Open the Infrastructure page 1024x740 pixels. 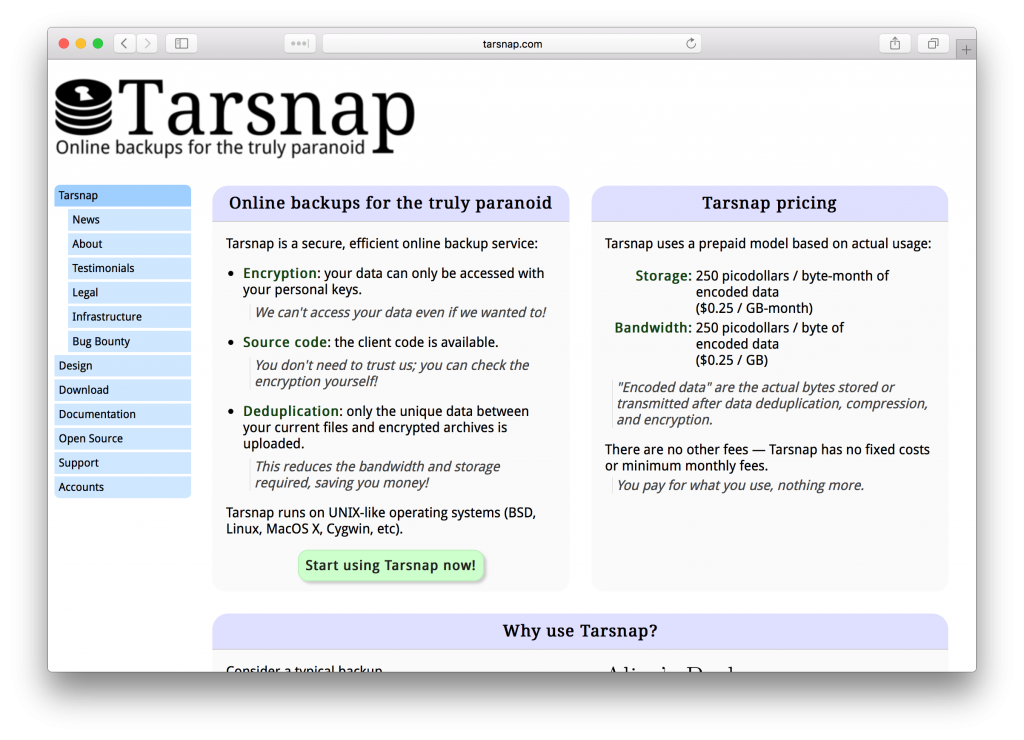(129, 317)
